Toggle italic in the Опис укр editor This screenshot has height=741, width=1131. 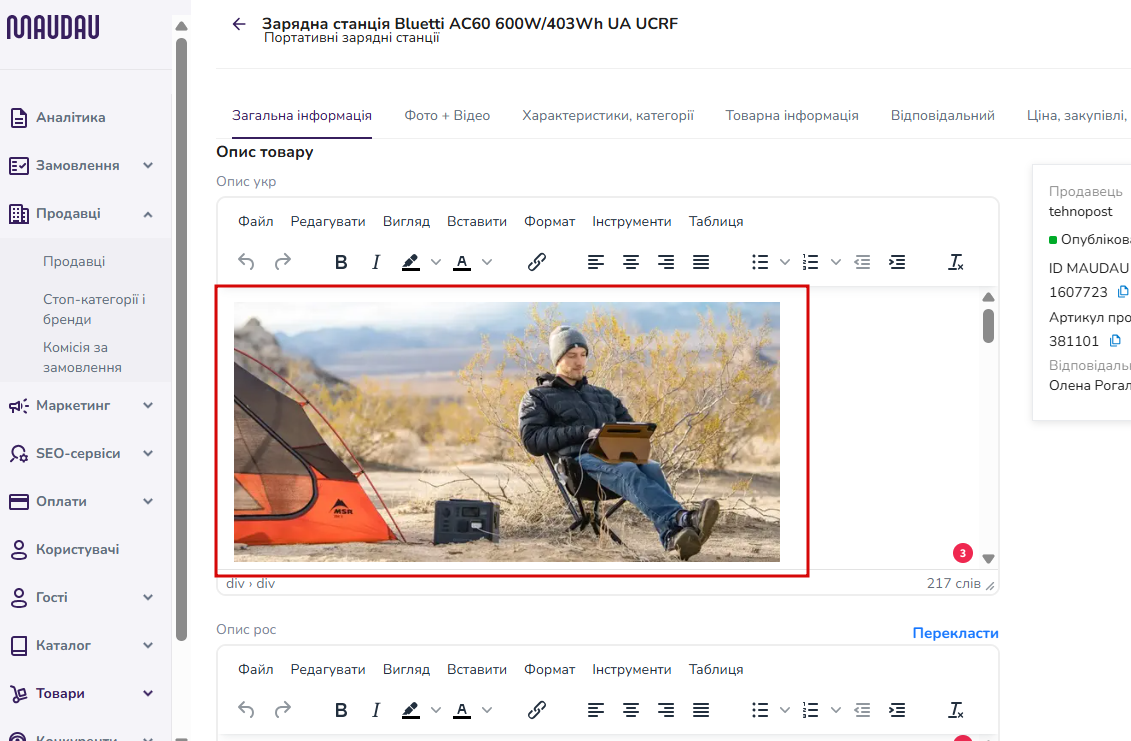pyautogui.click(x=376, y=262)
